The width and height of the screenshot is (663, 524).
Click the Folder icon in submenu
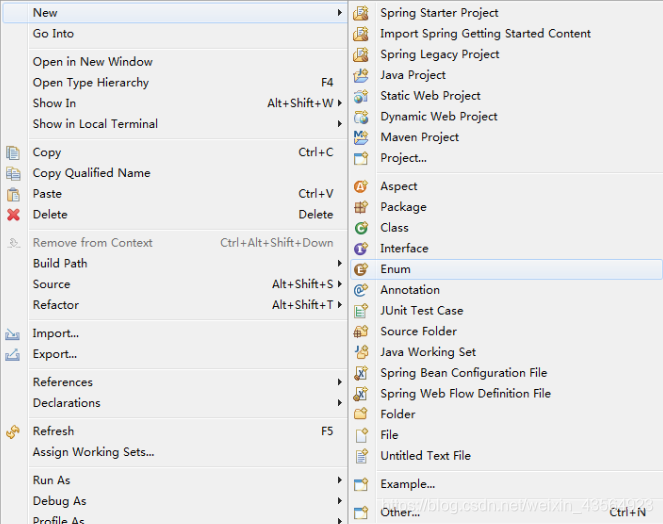click(x=361, y=414)
